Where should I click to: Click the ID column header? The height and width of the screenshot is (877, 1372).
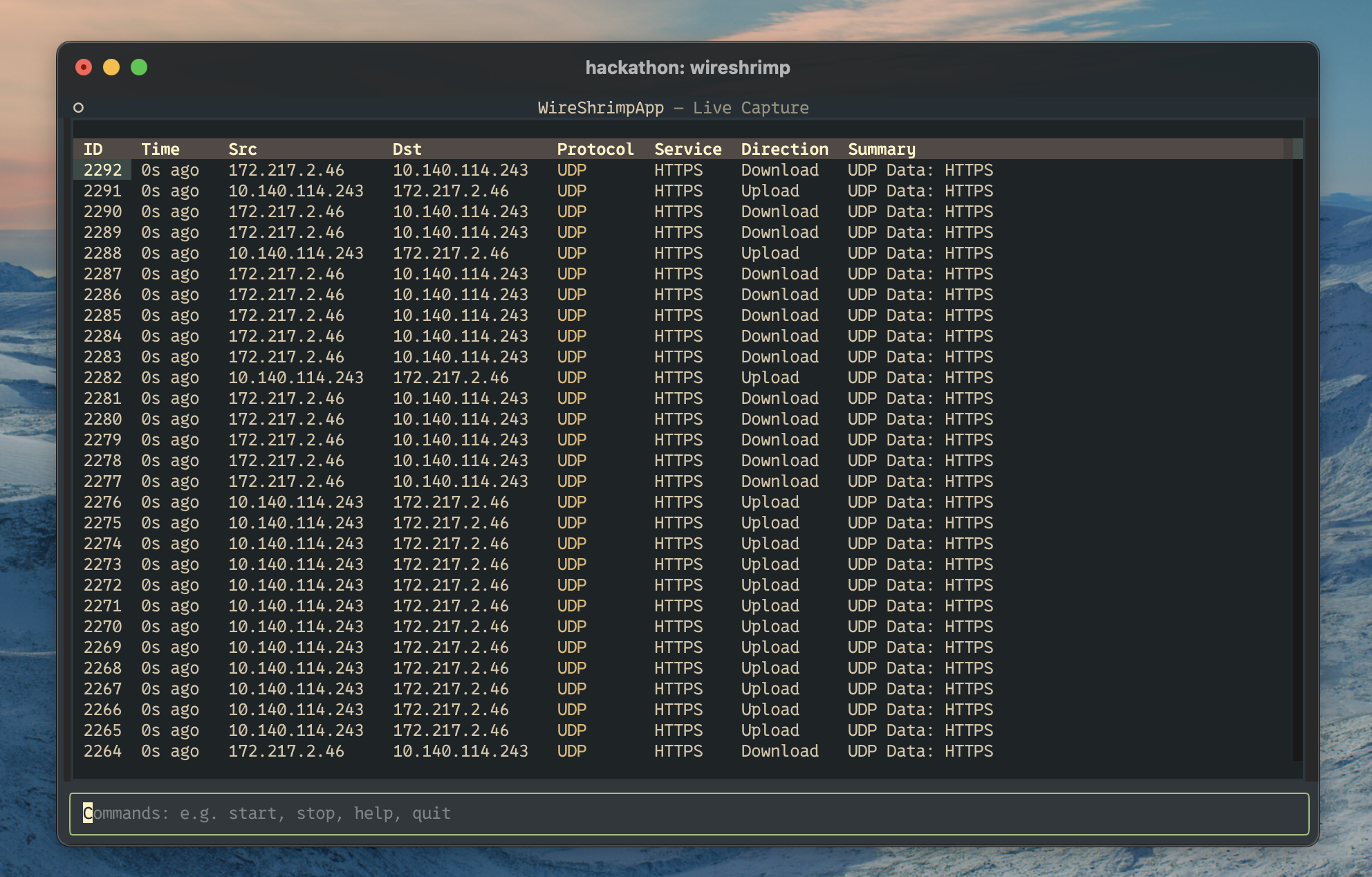93,149
